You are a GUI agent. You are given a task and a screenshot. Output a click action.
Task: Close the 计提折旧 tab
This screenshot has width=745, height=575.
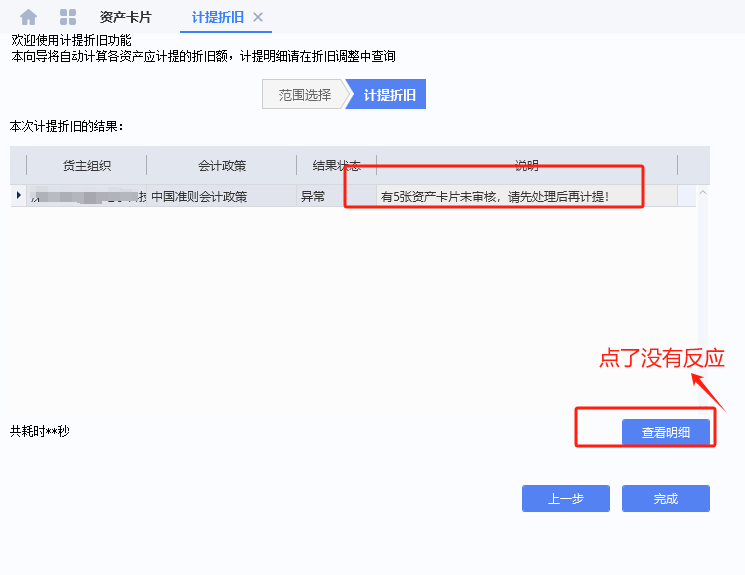(x=258, y=18)
